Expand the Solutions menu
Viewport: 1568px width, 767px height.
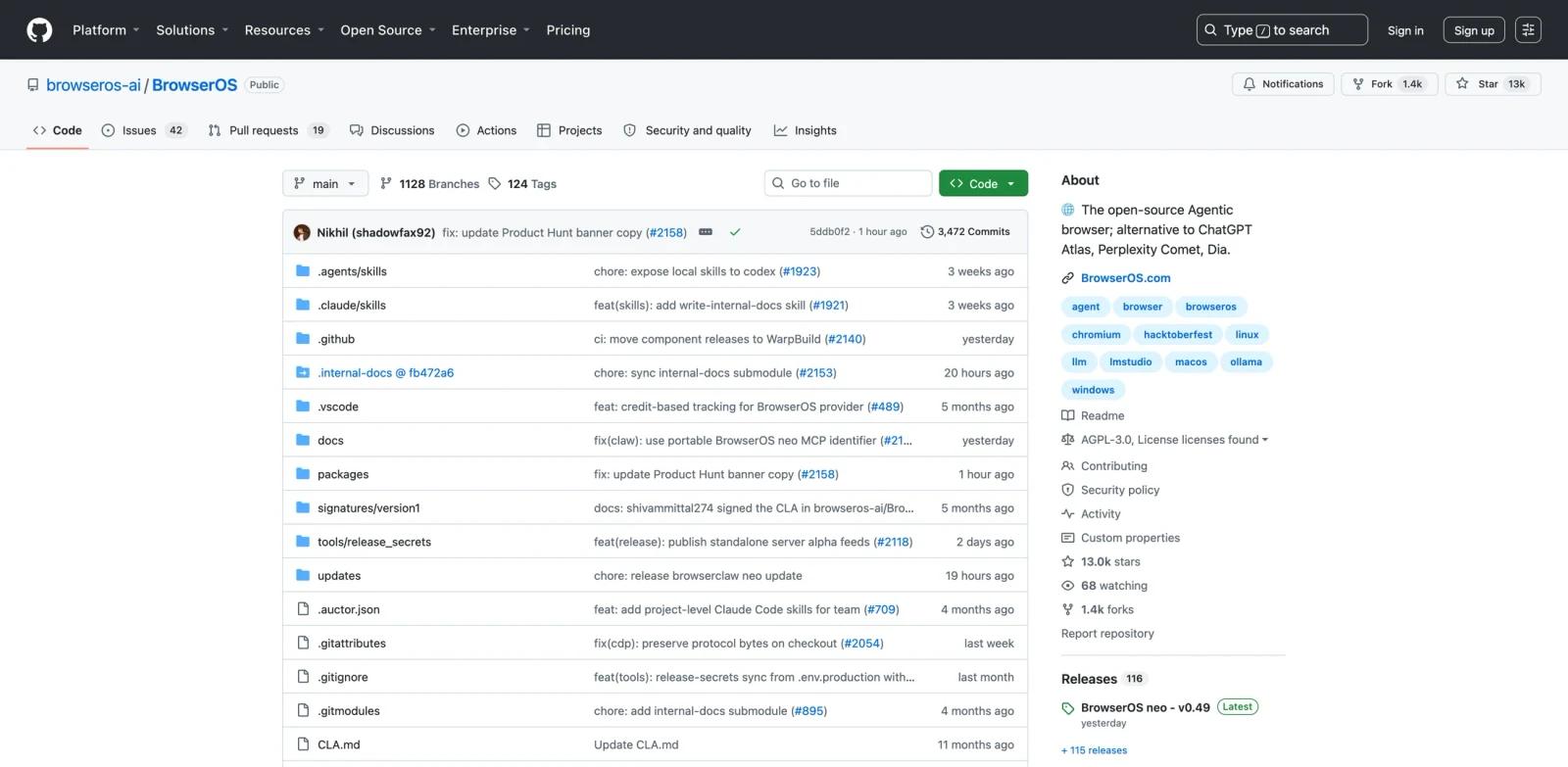192,30
